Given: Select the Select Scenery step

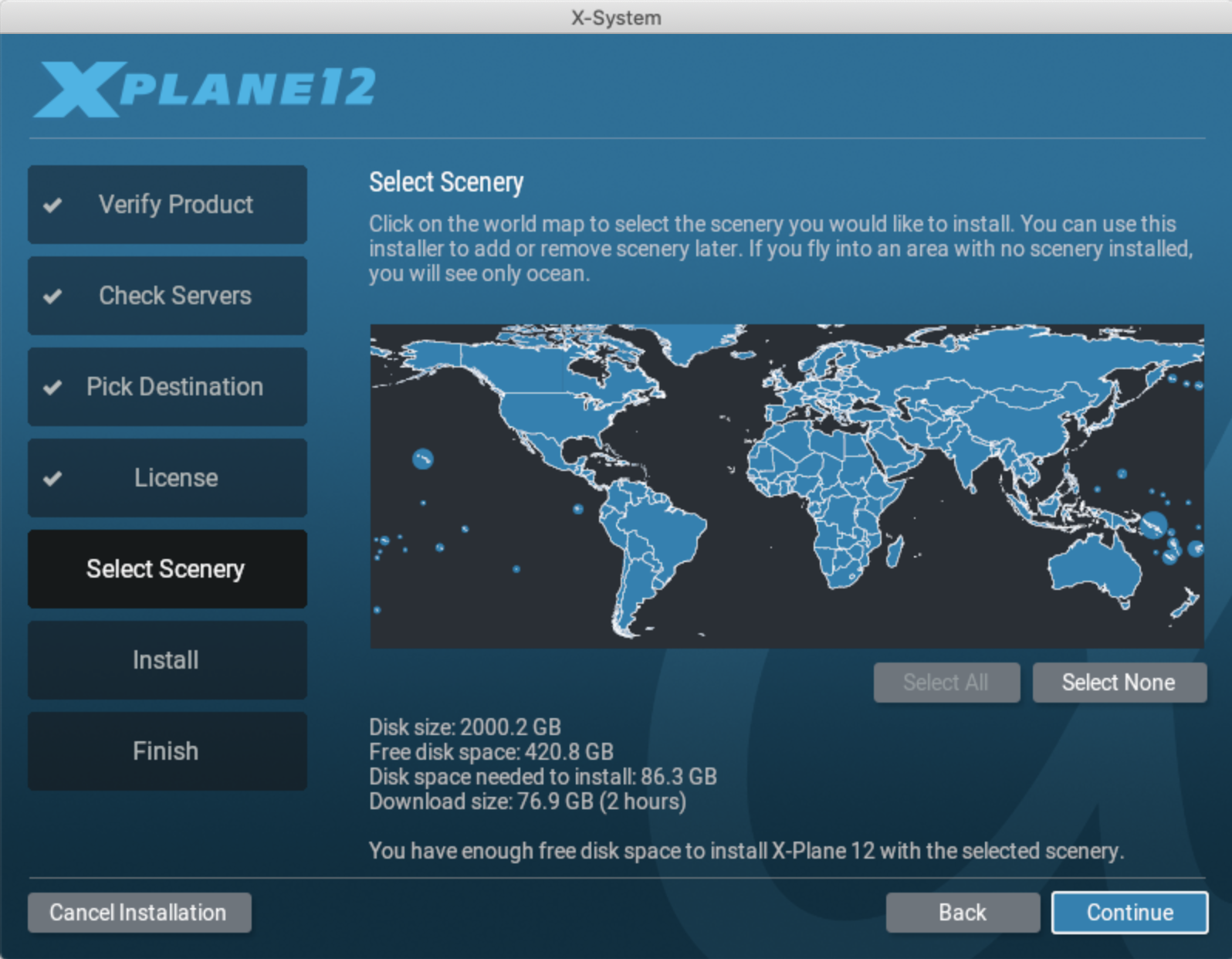Looking at the screenshot, I should pos(168,569).
